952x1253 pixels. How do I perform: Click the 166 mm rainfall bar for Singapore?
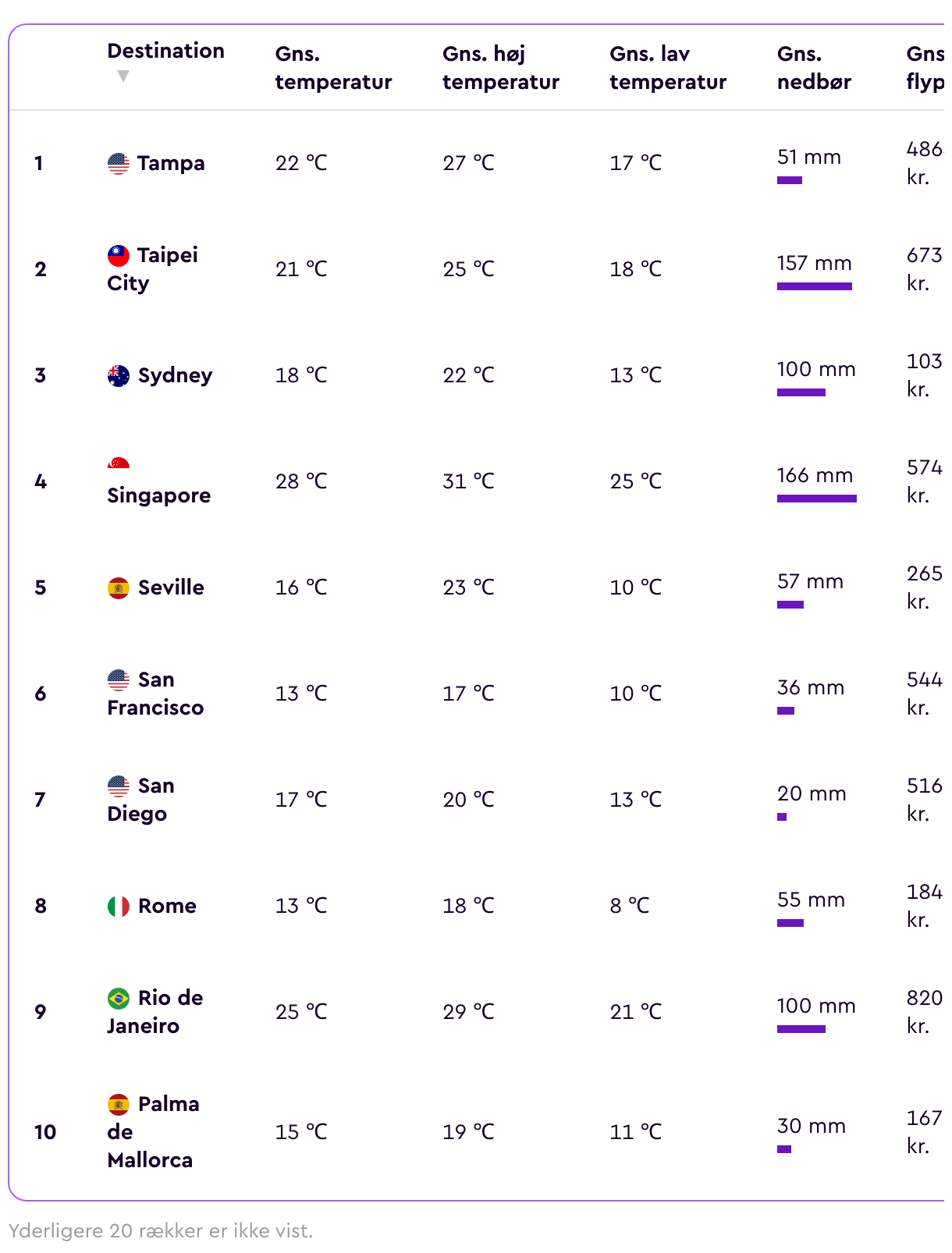click(816, 499)
